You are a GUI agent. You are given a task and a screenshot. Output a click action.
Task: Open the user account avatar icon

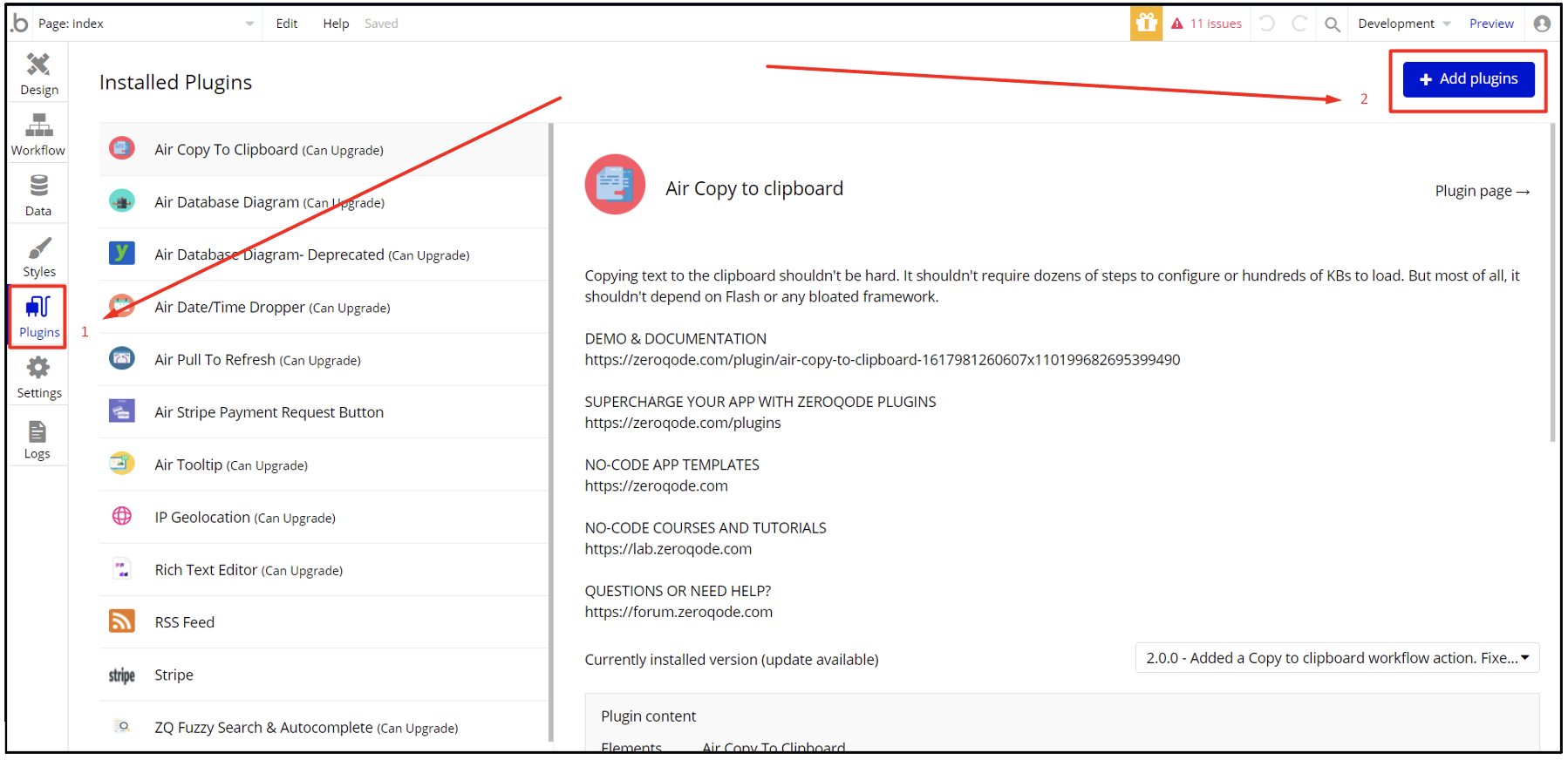tap(1542, 24)
